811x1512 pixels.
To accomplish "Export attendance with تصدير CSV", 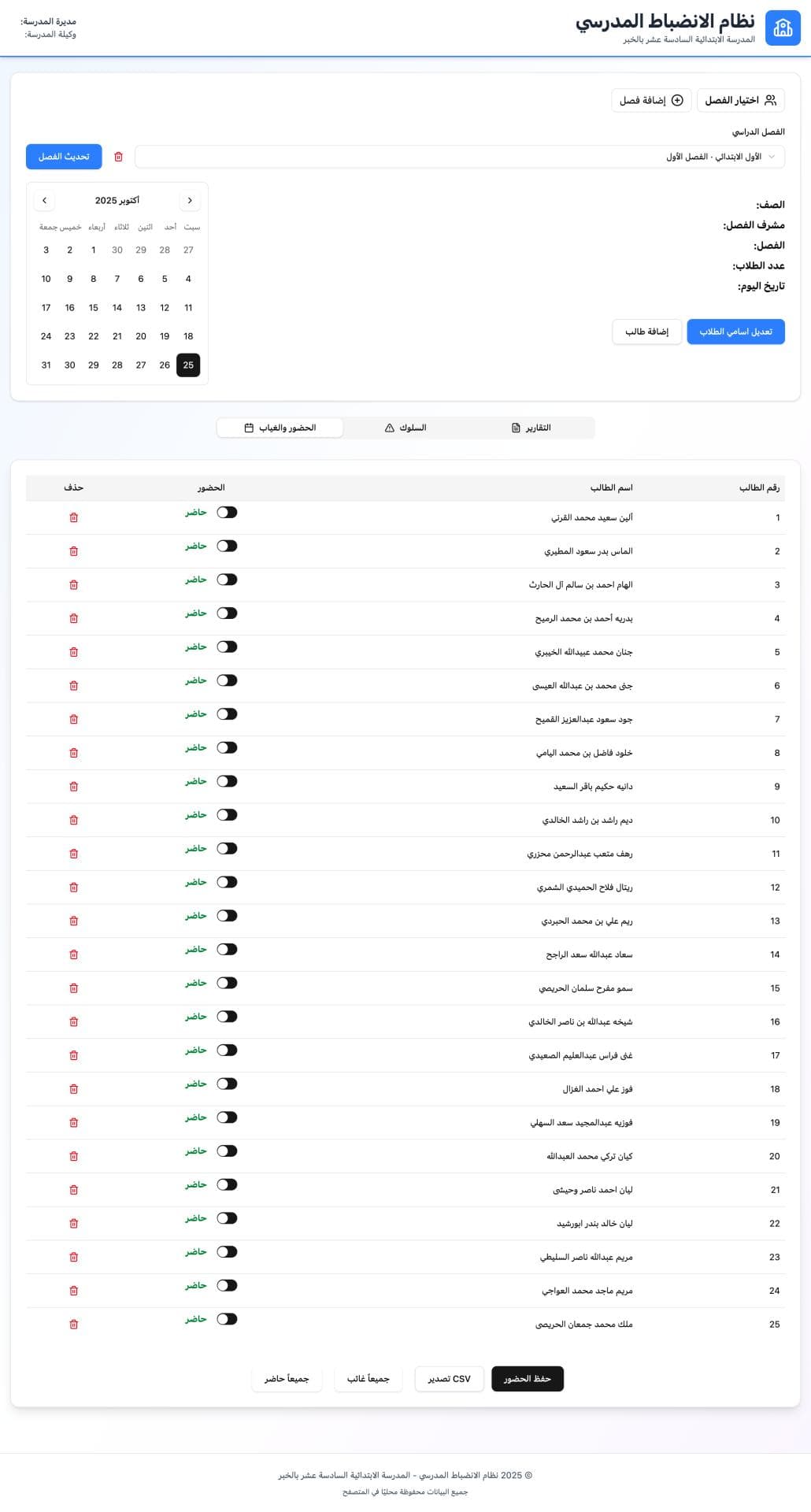I will coord(450,1379).
